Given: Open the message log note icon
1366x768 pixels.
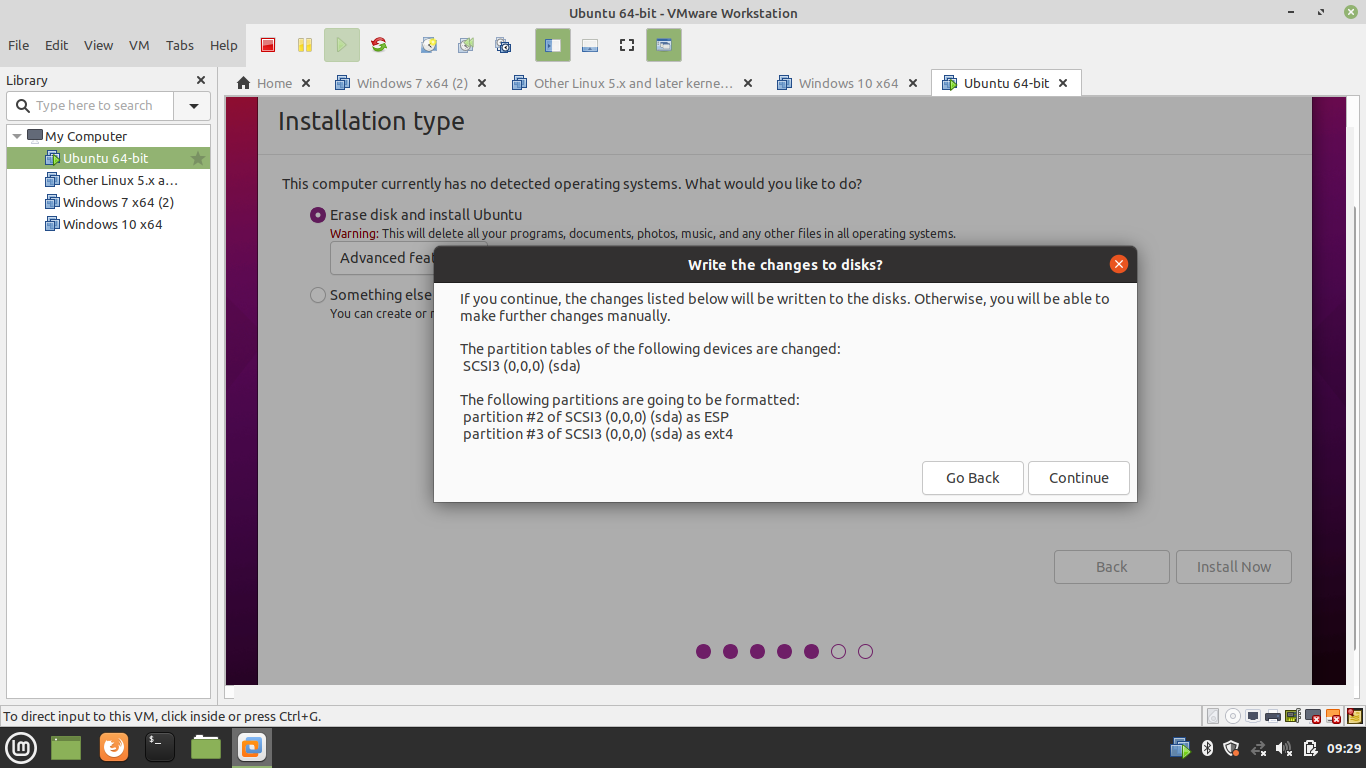Looking at the screenshot, I should [1354, 716].
